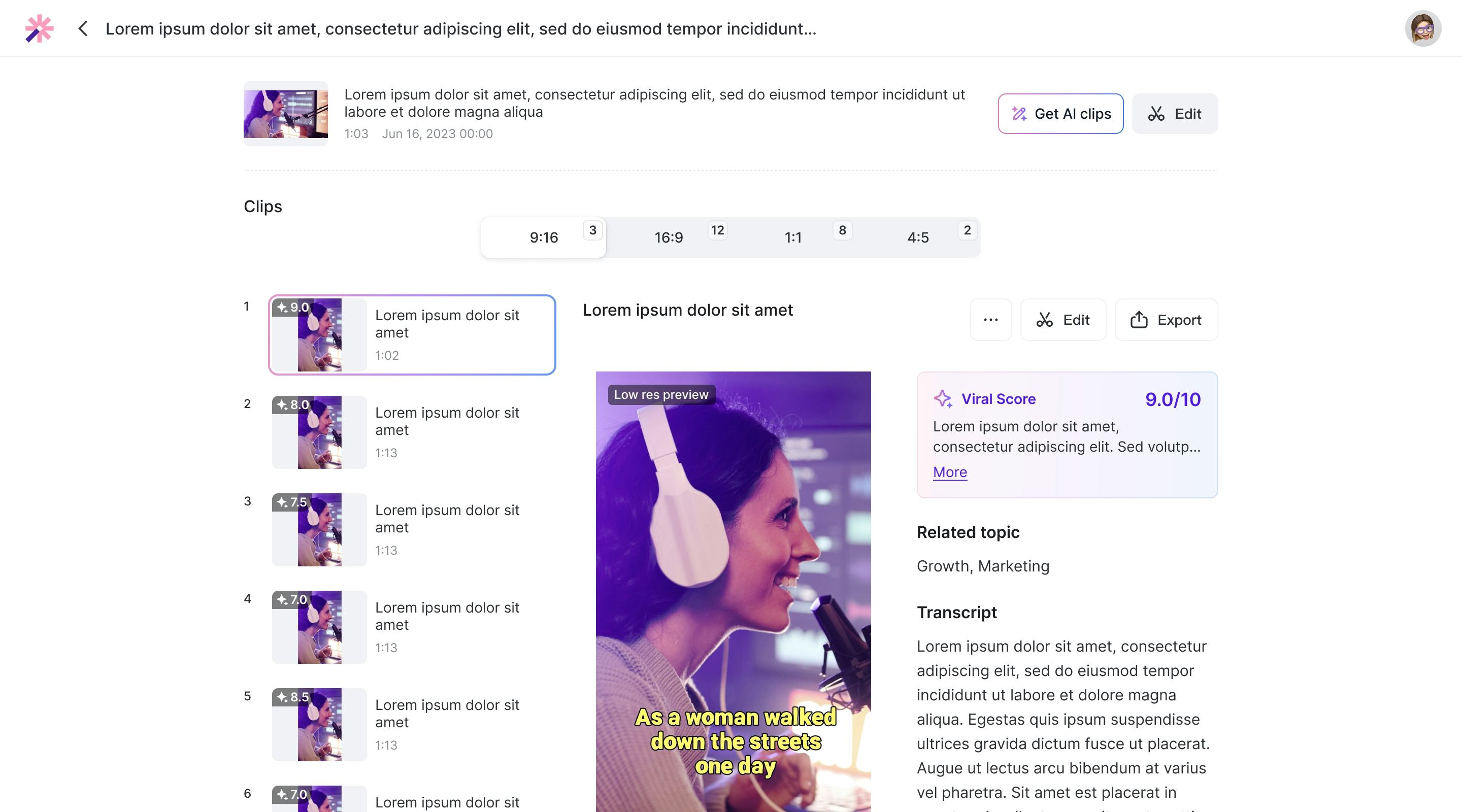
Task: Select the 9:16 aspect ratio tab
Action: tap(544, 237)
